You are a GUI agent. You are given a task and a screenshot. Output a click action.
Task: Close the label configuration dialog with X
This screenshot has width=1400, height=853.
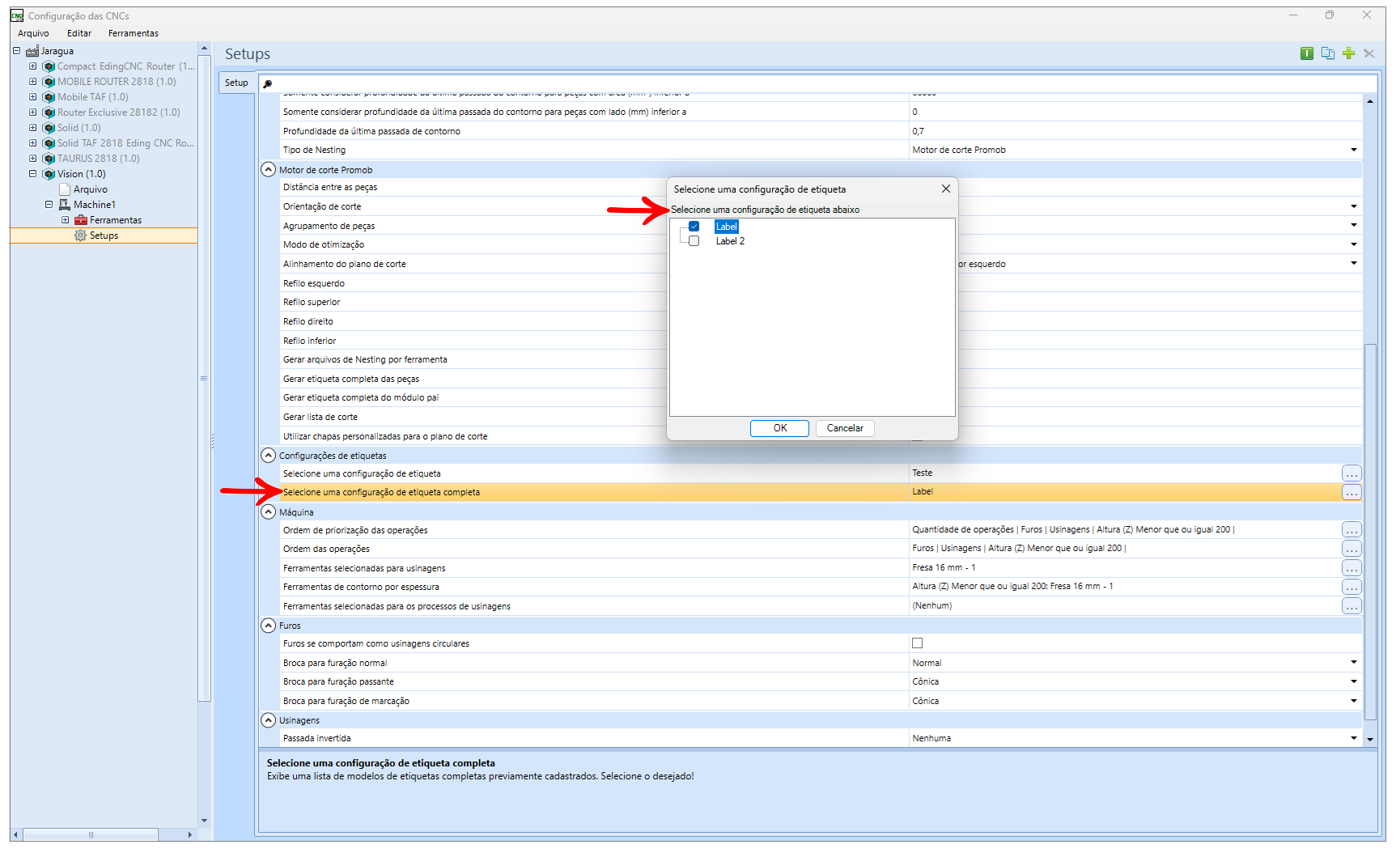click(945, 189)
